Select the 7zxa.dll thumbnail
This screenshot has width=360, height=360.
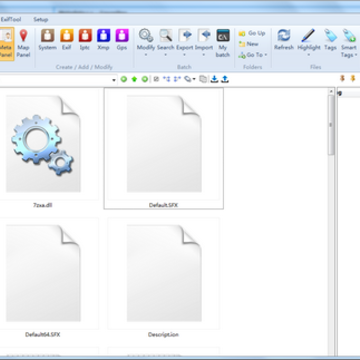click(x=43, y=144)
